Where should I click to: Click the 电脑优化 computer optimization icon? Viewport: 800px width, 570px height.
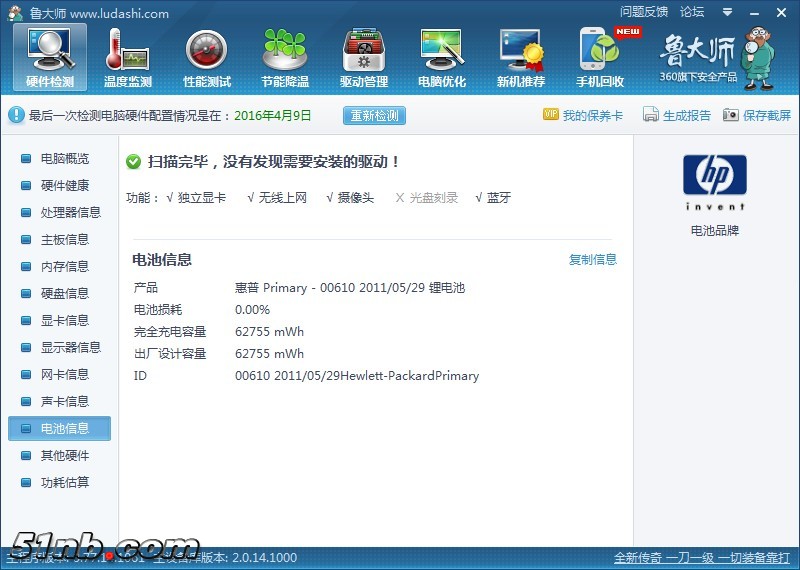442,57
